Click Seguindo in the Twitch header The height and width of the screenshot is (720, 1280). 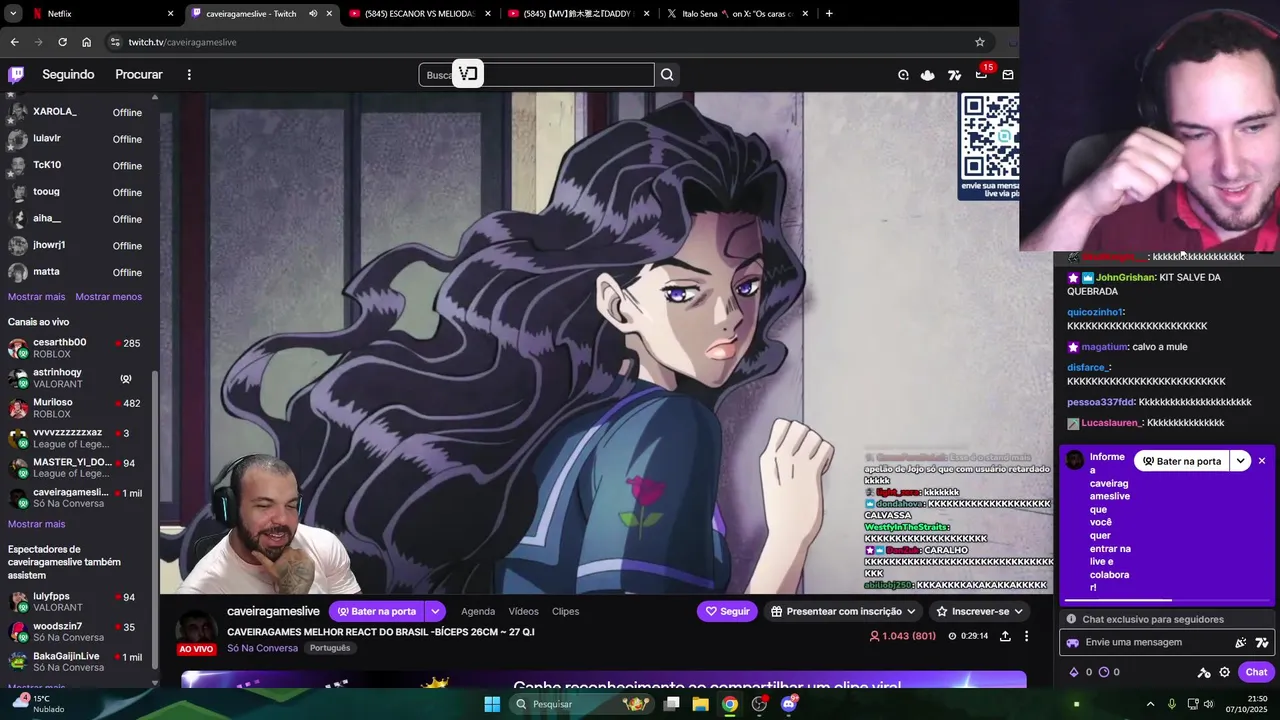pos(68,74)
